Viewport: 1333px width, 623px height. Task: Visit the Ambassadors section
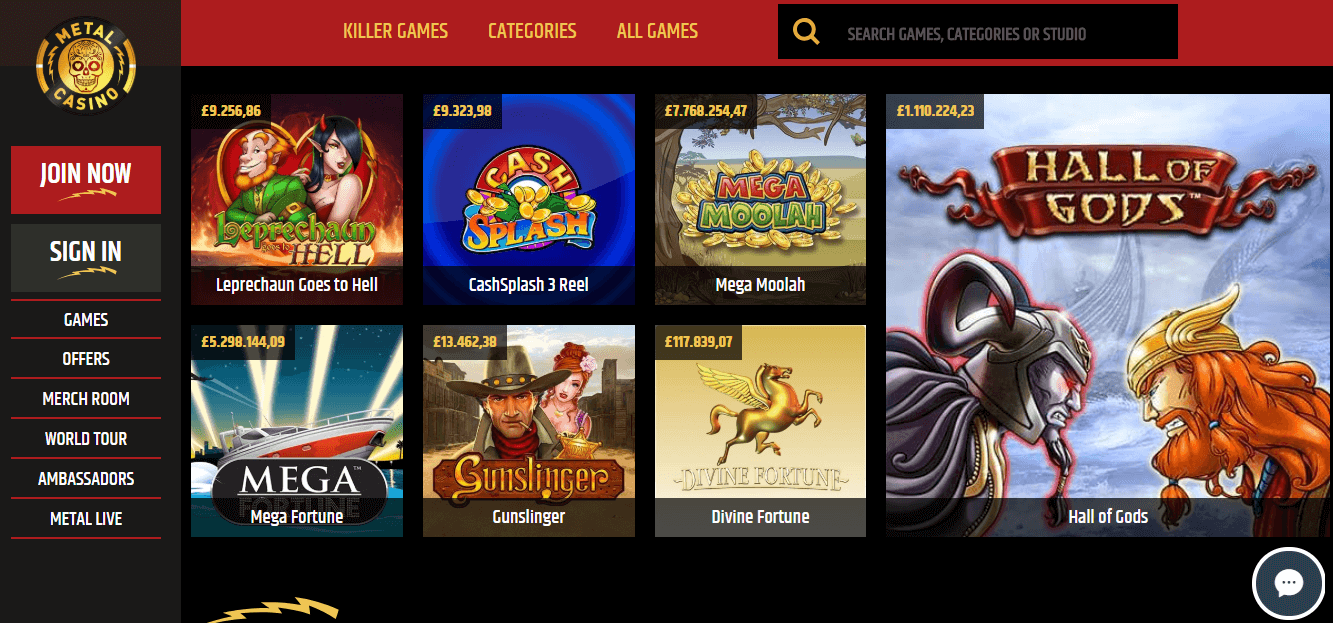click(x=86, y=479)
